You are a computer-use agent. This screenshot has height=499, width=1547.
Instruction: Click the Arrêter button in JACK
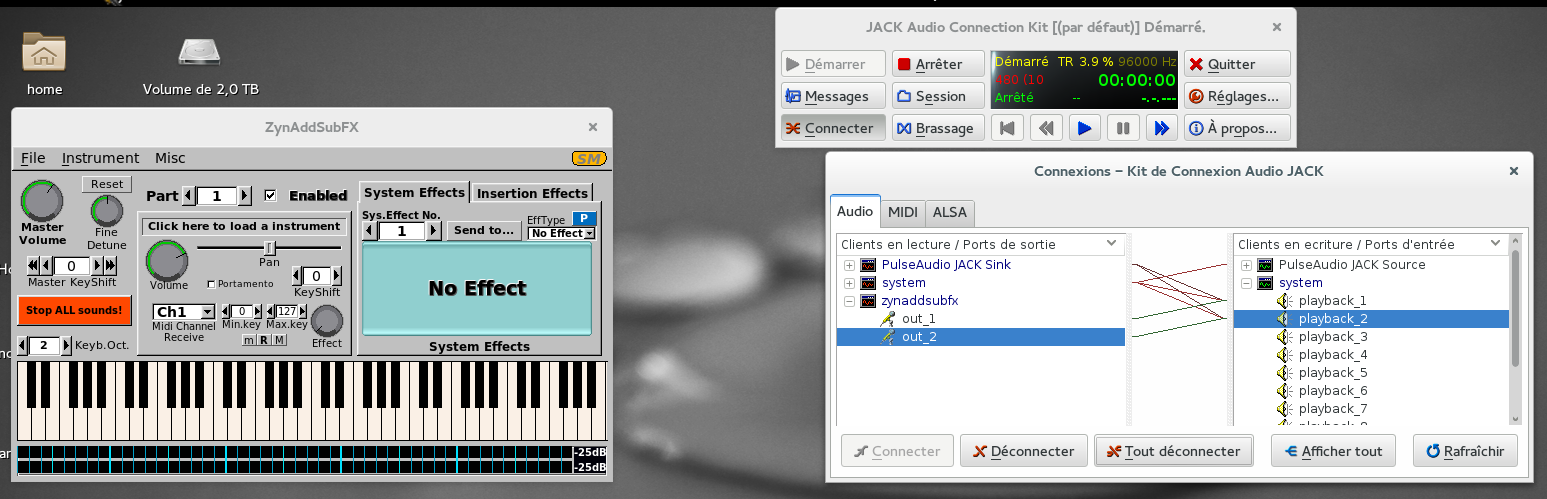[x=938, y=64]
